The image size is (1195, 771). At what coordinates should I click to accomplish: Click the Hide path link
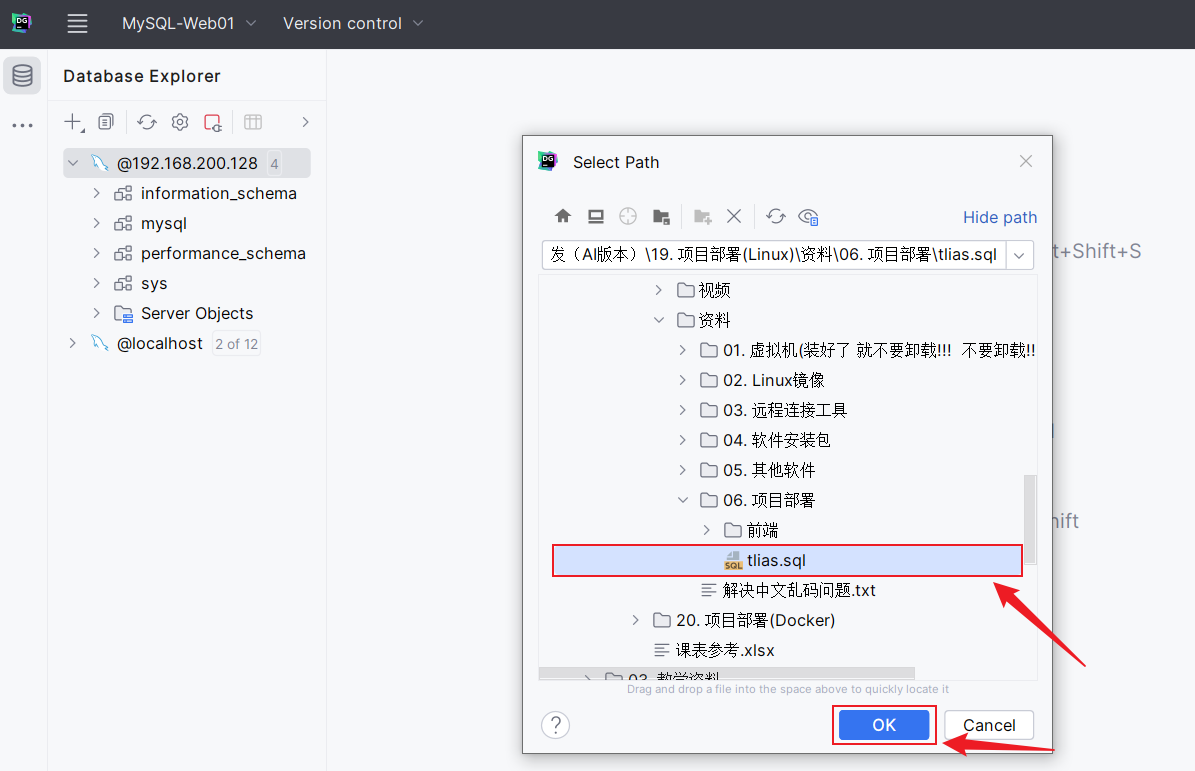point(999,217)
